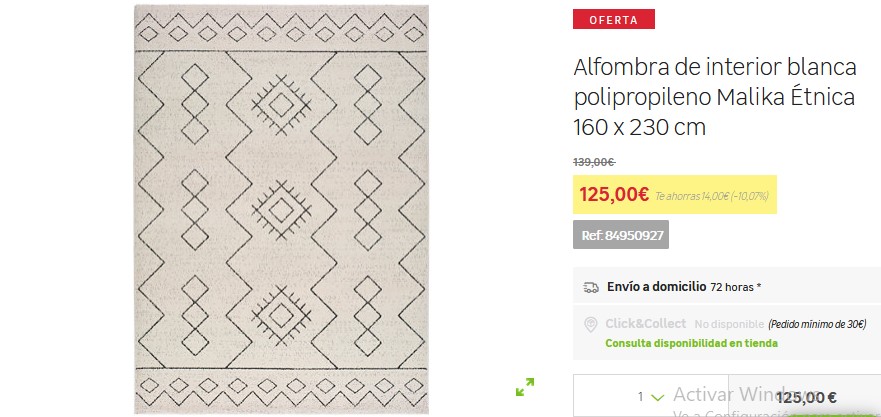Click the Ref: 84950927 reference badge
Viewport: 881px width, 417px height.
click(621, 235)
